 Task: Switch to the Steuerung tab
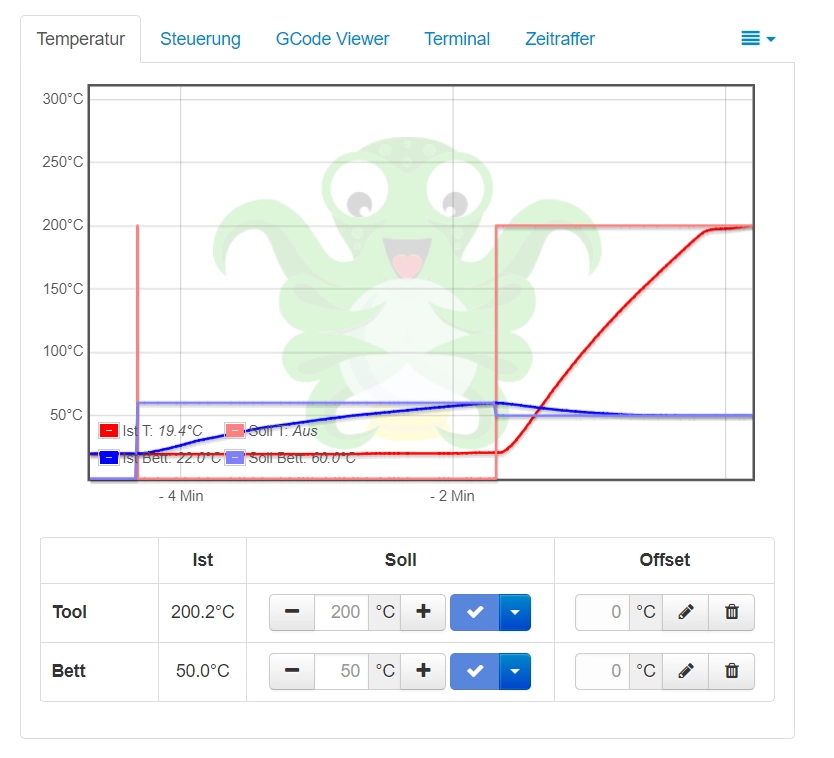click(x=200, y=39)
